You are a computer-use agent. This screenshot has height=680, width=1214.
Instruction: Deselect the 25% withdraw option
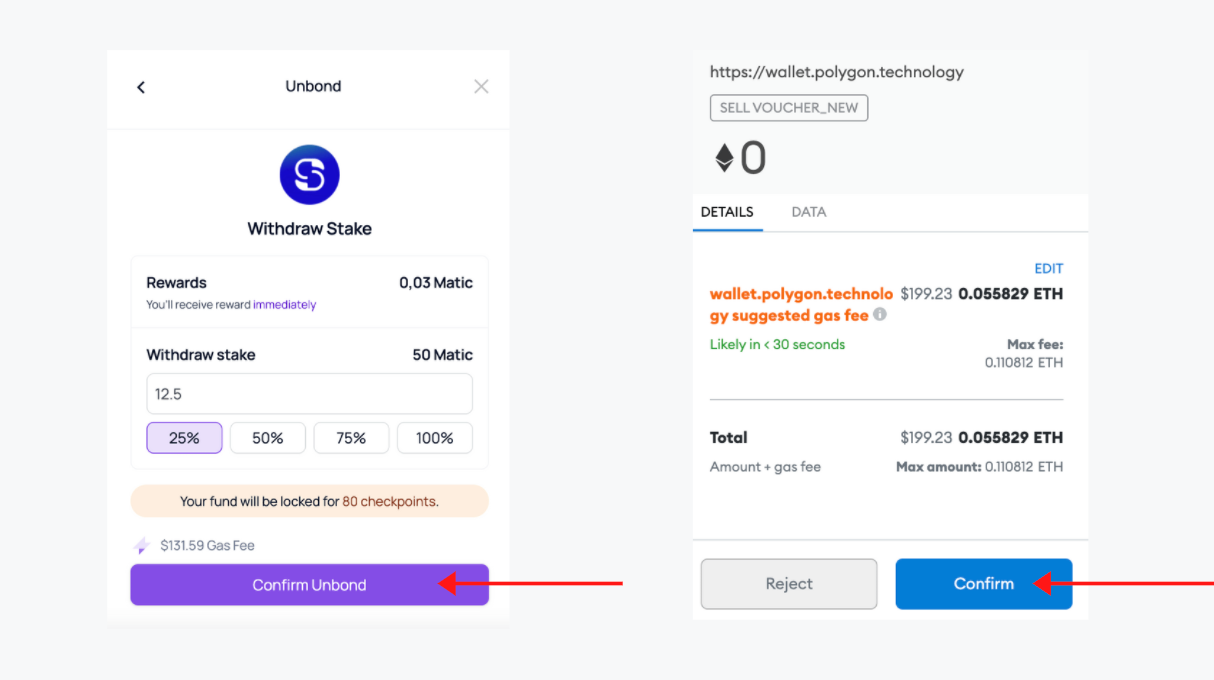point(184,437)
